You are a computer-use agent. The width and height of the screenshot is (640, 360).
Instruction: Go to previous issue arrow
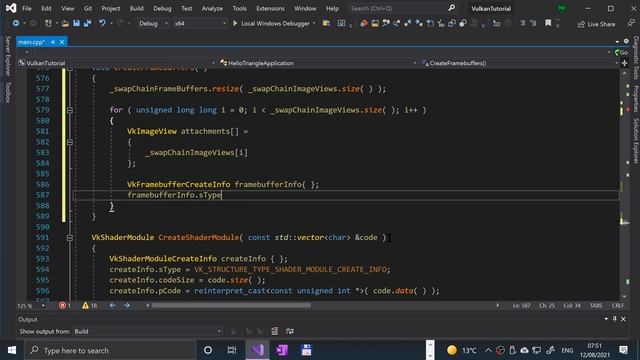(x=112, y=305)
